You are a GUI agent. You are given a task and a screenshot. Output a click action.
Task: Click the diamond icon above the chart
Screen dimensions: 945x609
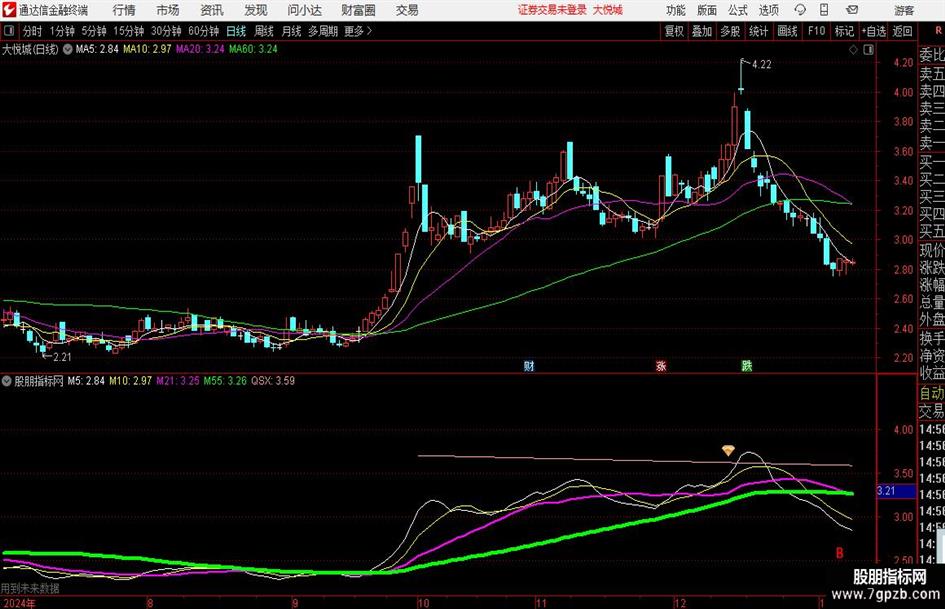tap(853, 50)
